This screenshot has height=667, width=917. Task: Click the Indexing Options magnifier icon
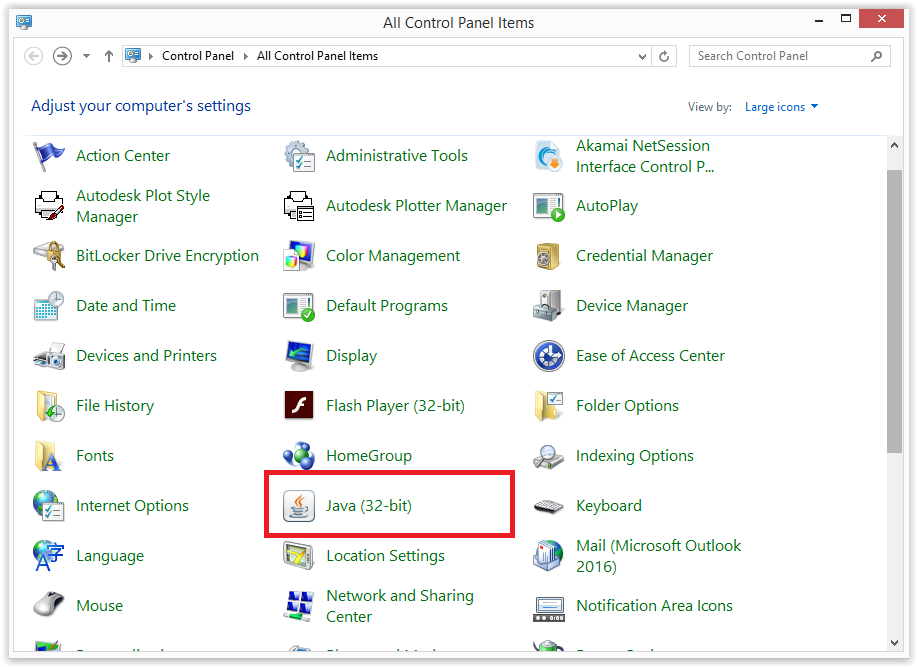[x=549, y=457]
